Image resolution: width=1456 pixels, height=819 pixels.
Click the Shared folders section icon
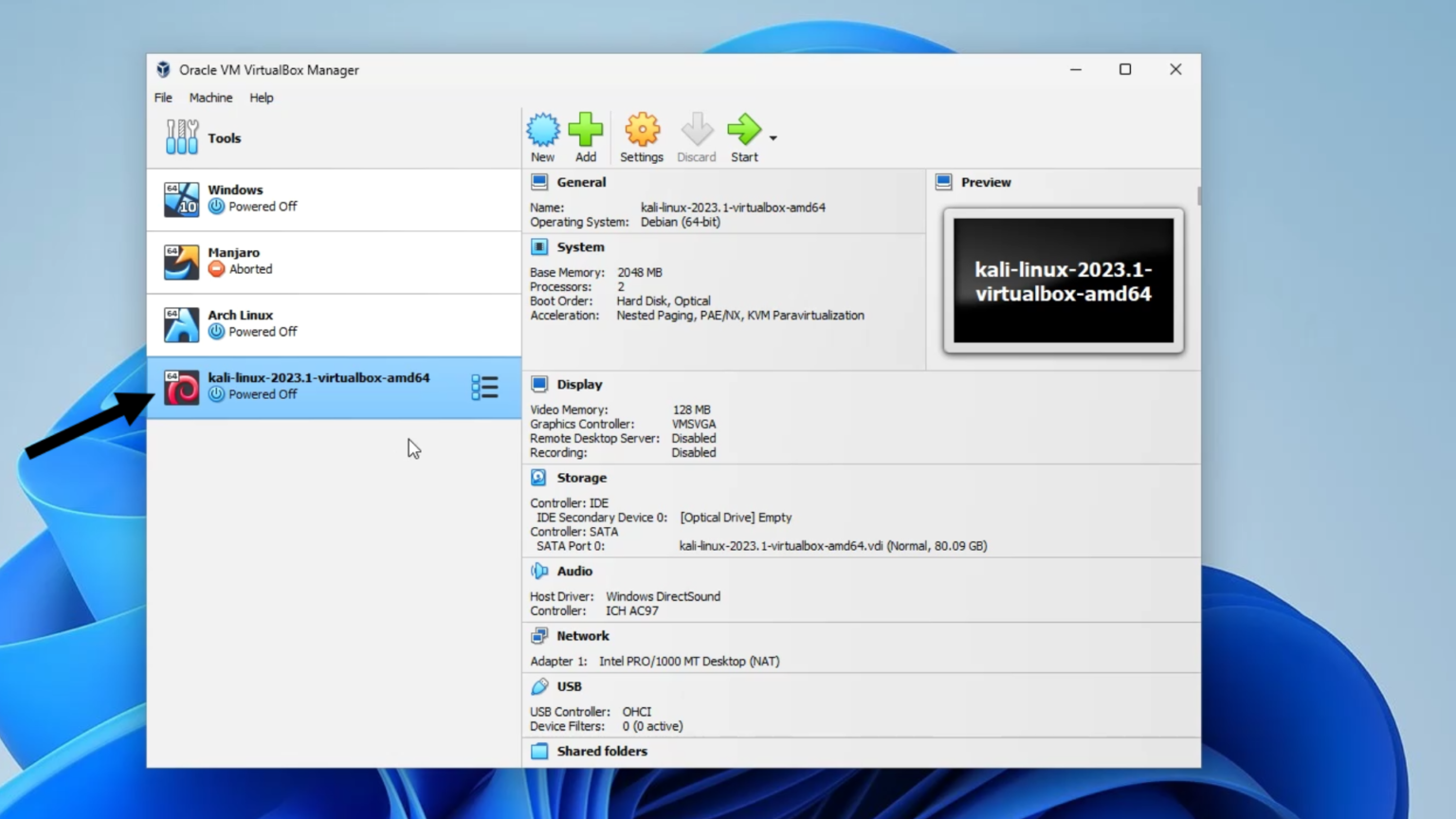[x=539, y=751]
